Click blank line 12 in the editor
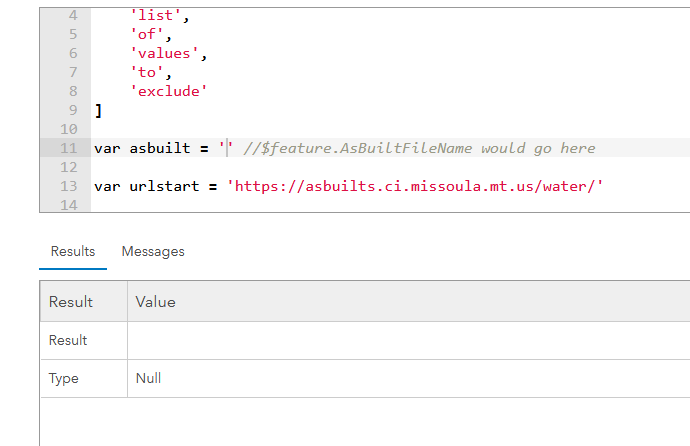 [390, 167]
